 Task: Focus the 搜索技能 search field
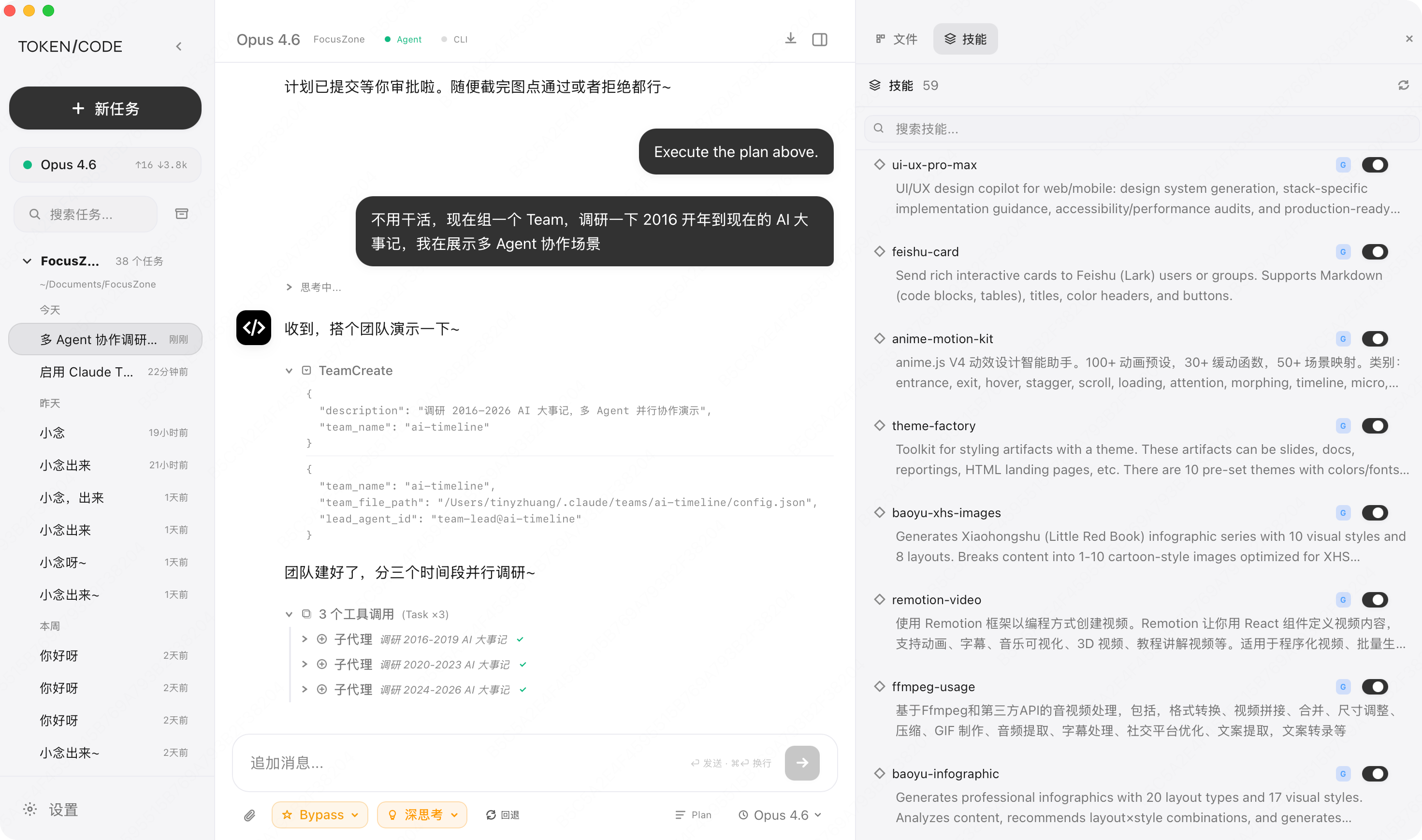pyautogui.click(x=1141, y=129)
